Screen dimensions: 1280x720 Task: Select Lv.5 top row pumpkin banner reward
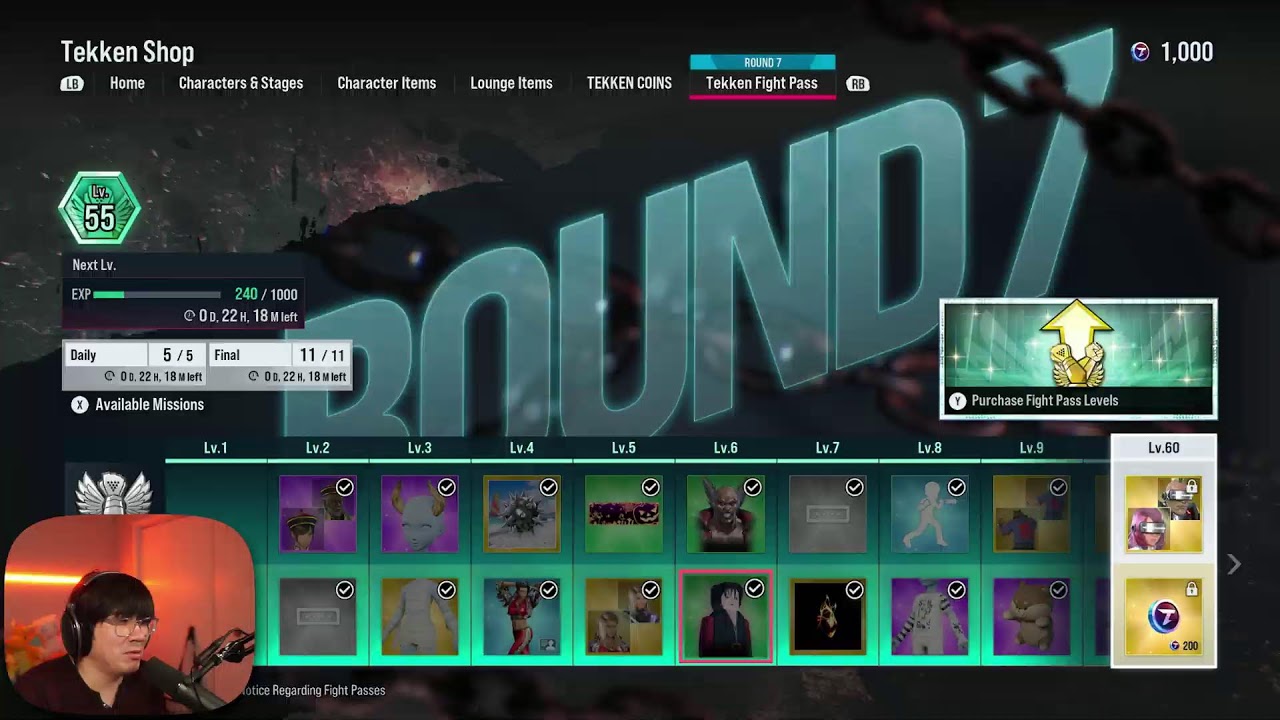[x=624, y=514]
